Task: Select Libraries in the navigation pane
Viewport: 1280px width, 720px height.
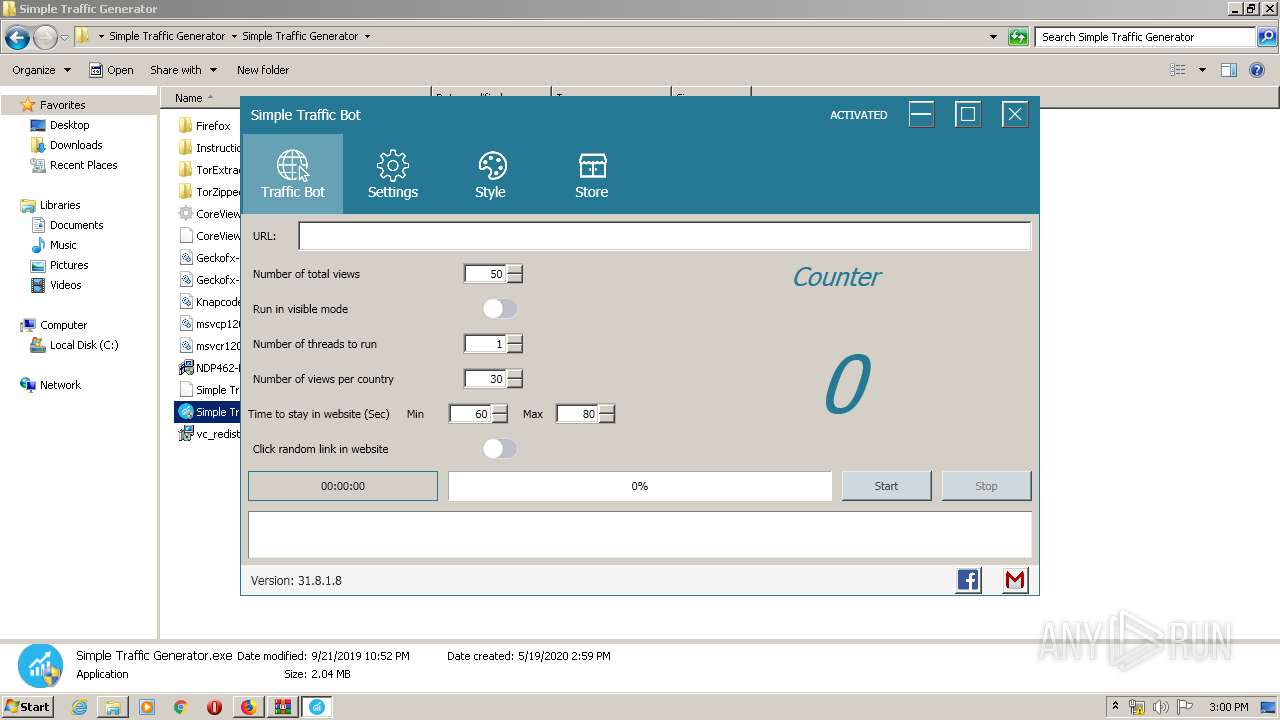Action: [60, 205]
